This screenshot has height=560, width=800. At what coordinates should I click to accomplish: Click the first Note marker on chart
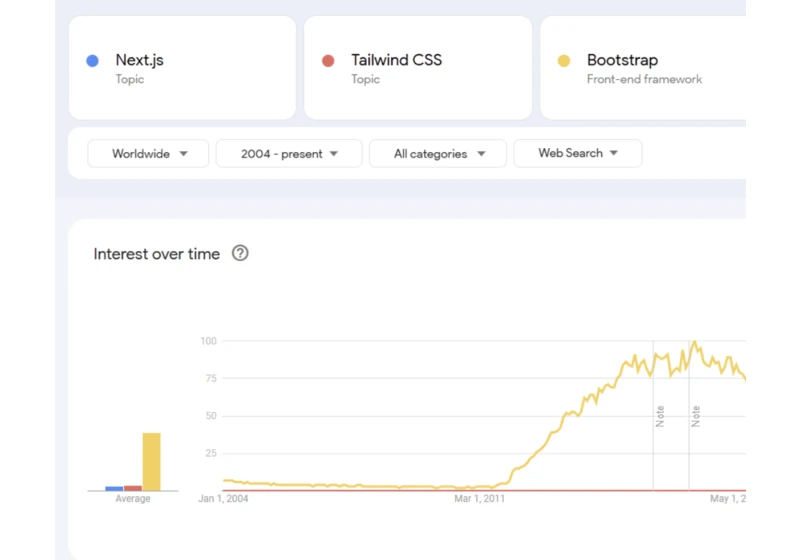point(660,416)
